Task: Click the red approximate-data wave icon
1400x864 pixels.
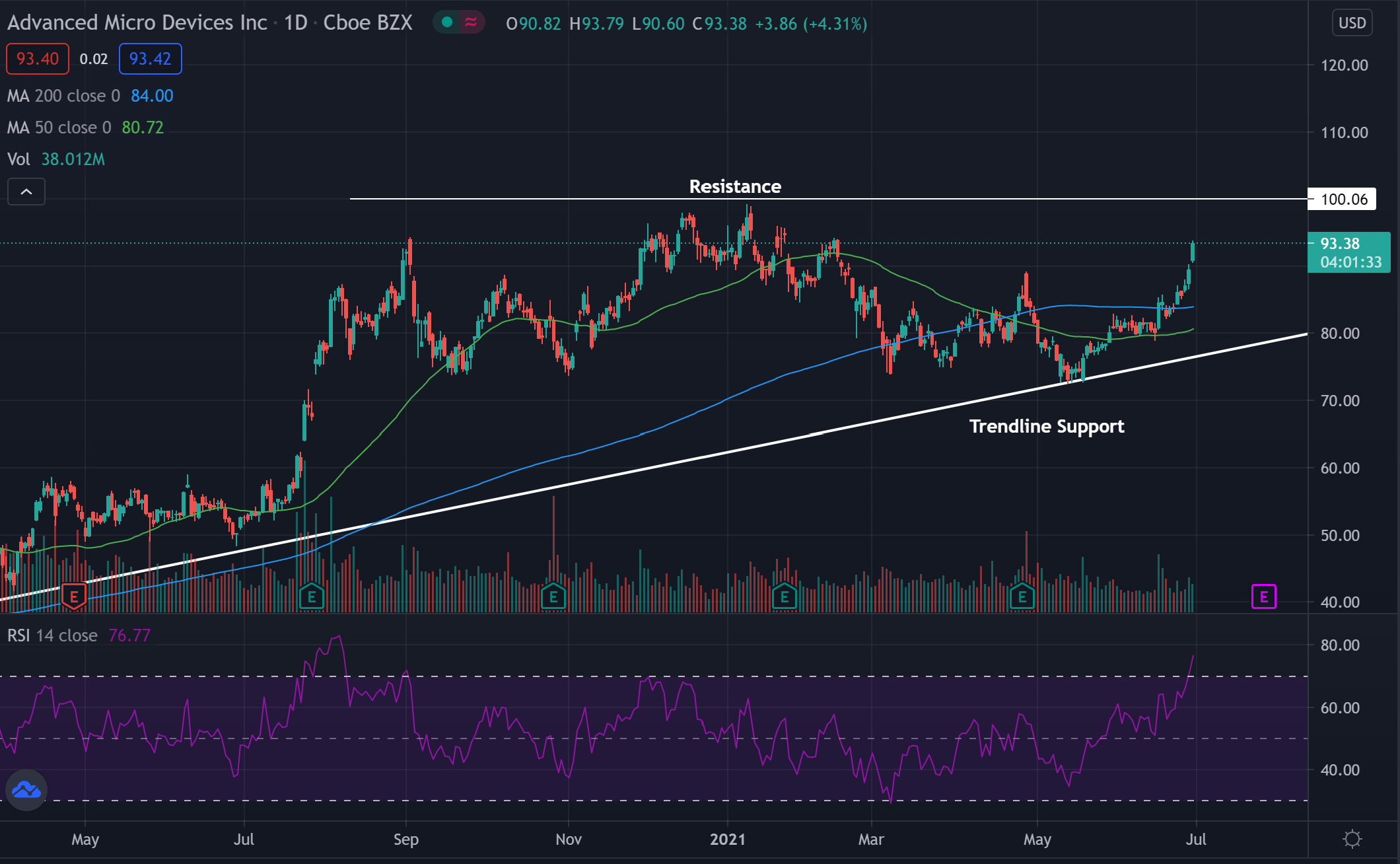Action: coord(471,22)
